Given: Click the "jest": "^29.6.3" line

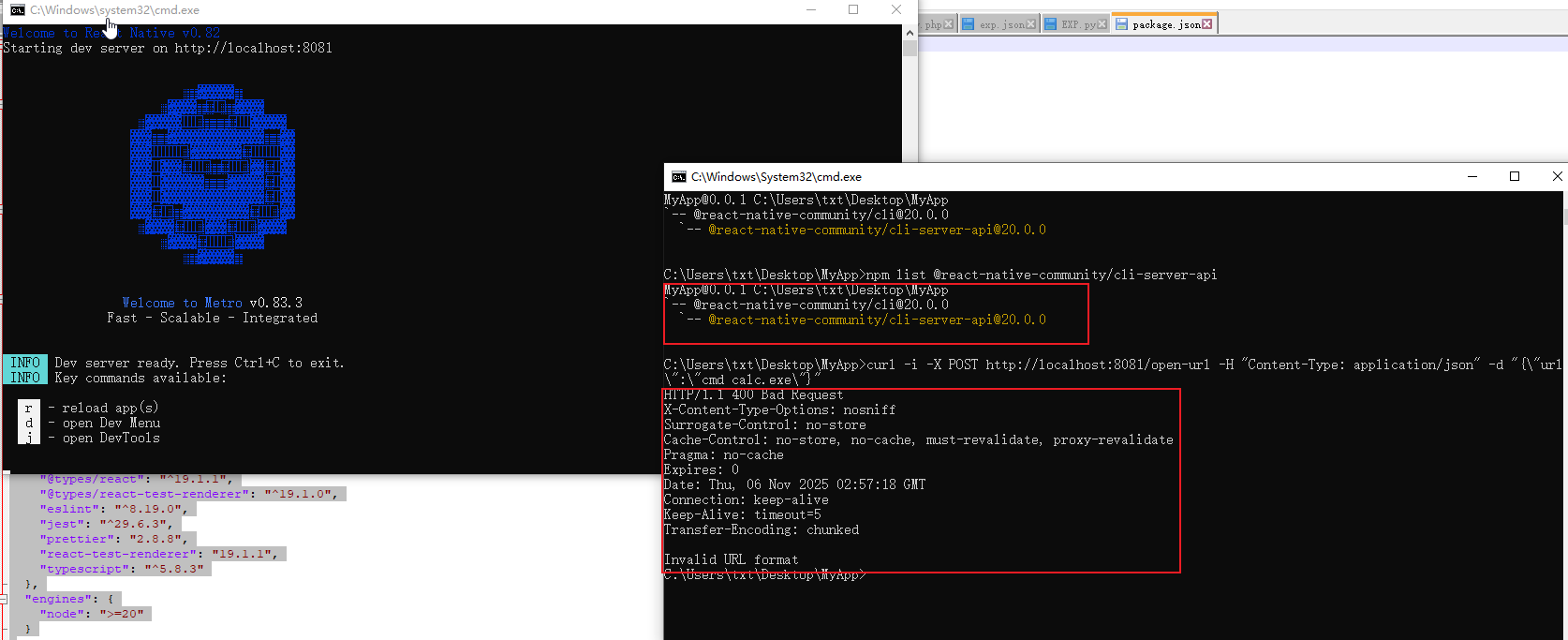Looking at the screenshot, I should point(106,524).
